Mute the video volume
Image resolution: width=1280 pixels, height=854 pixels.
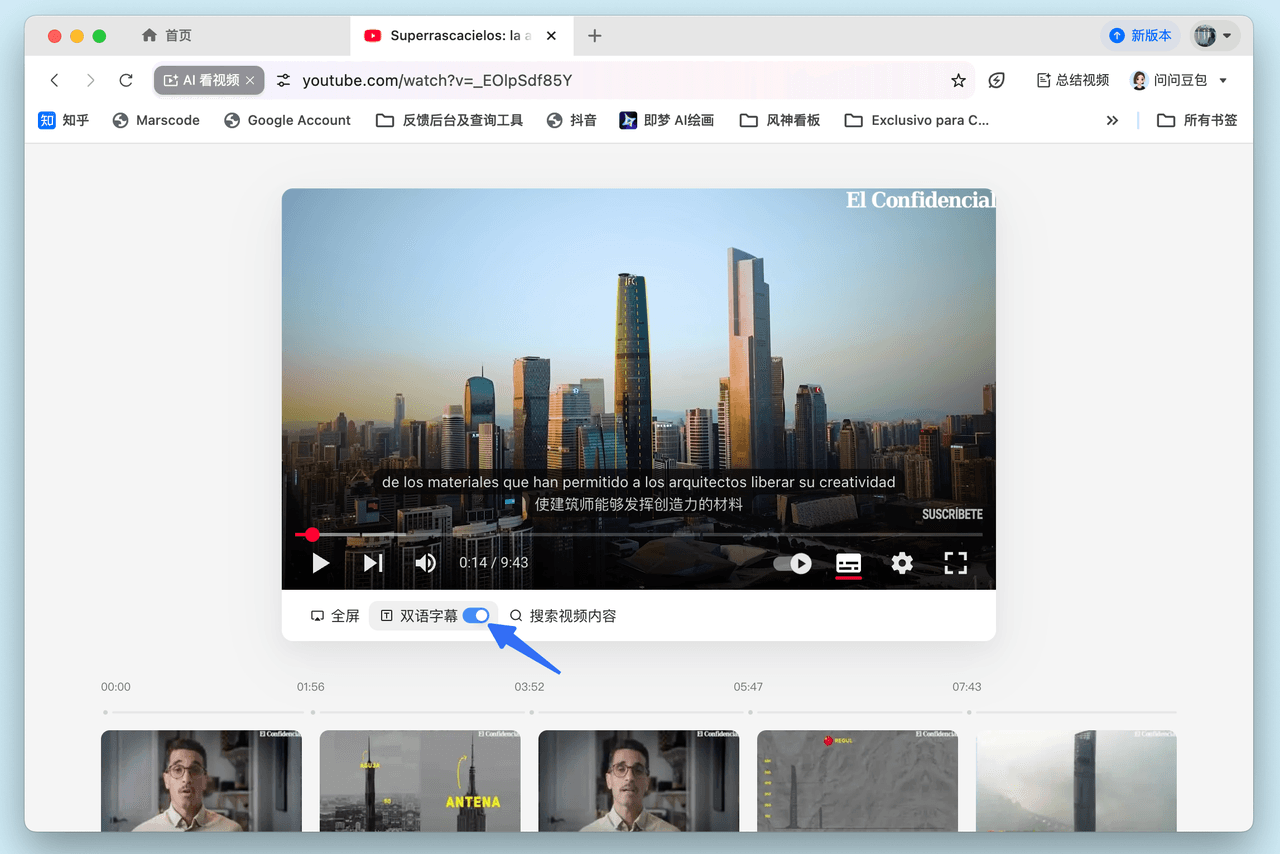coord(425,563)
